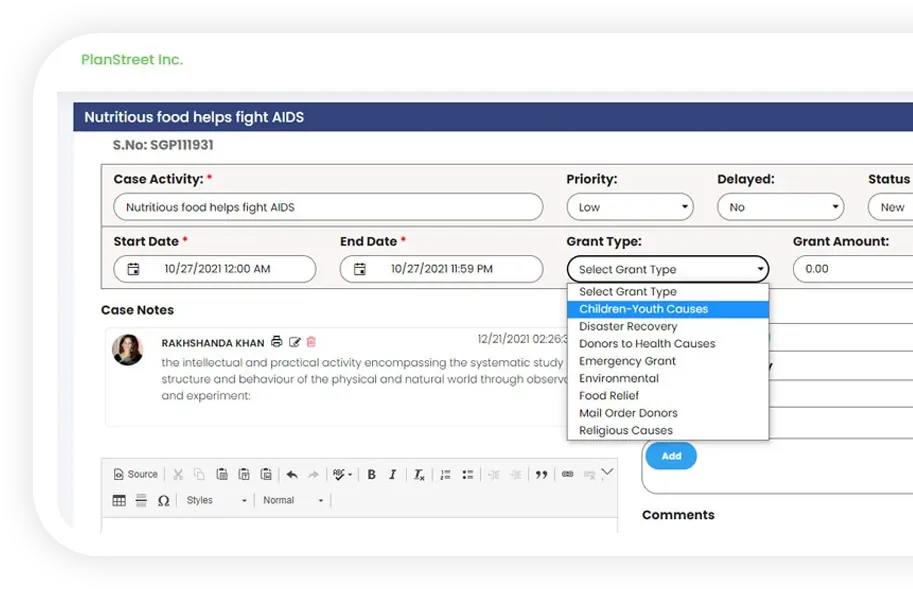Print Rakhshanda Khan's case note
913x589 pixels.
point(277,342)
